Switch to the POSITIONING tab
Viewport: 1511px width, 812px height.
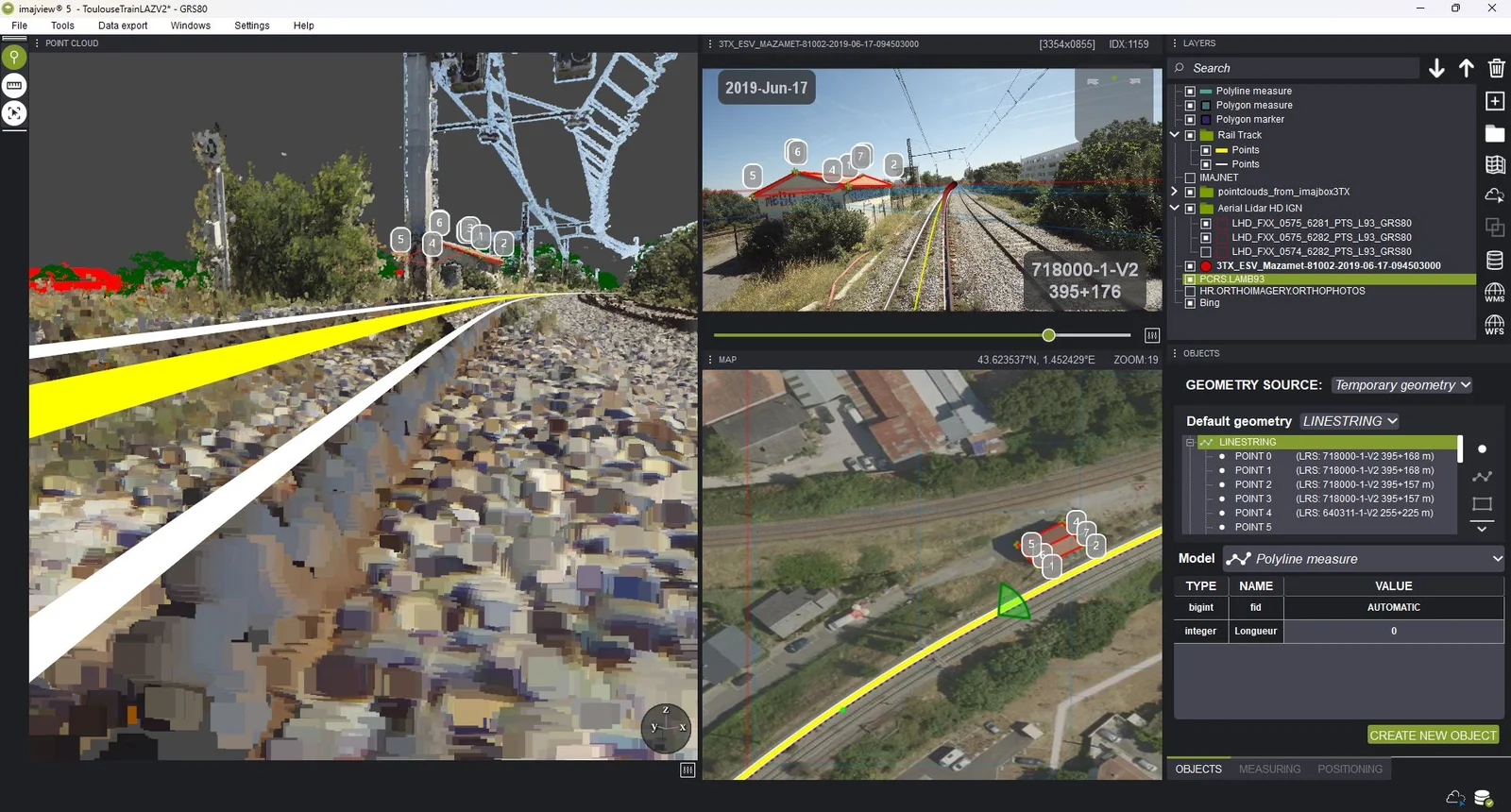tap(1350, 770)
